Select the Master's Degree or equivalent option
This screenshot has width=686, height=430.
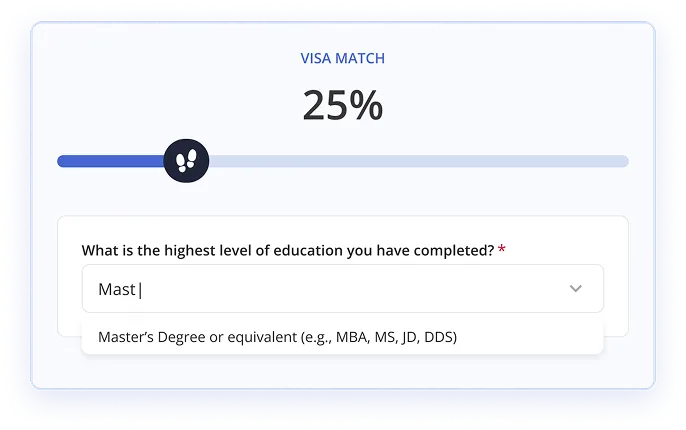(277, 337)
